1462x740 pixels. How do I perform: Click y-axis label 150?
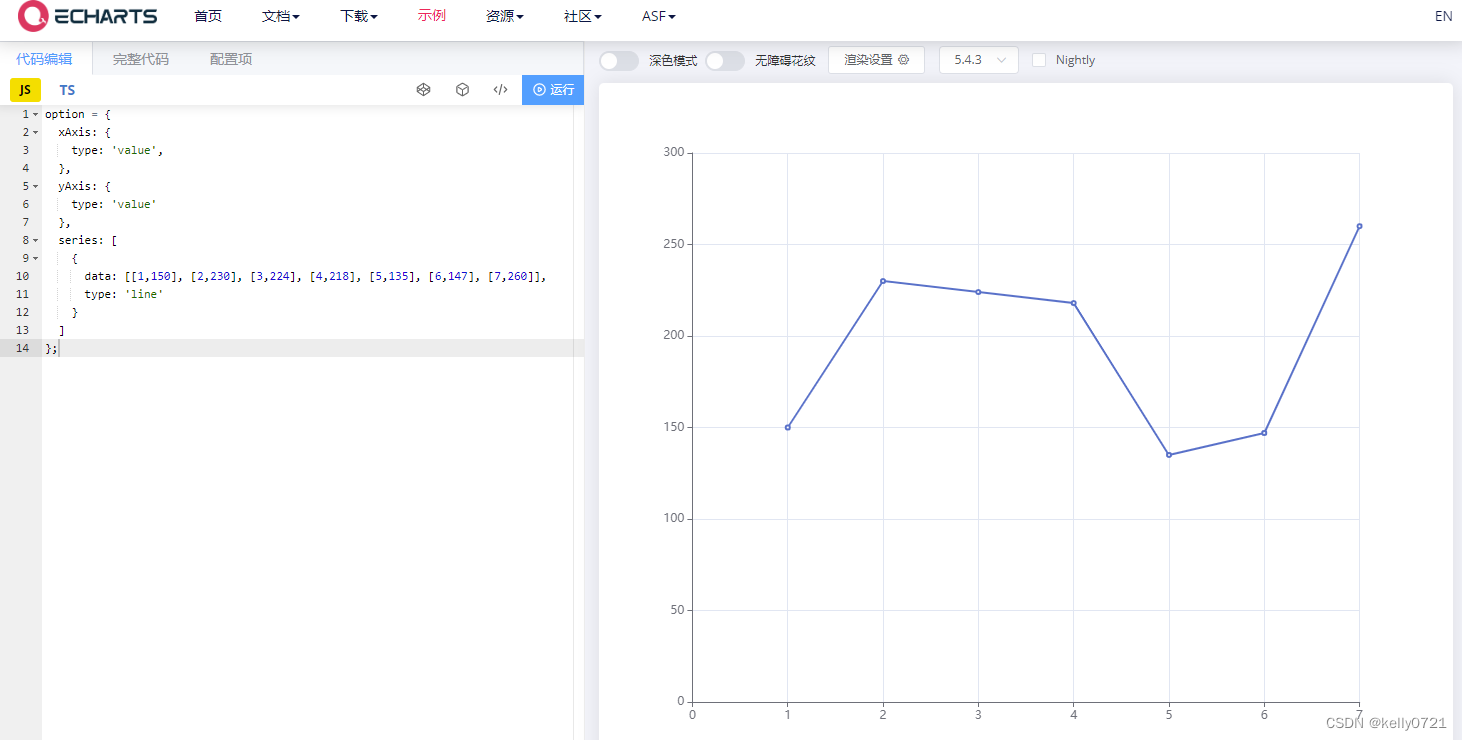pos(673,427)
